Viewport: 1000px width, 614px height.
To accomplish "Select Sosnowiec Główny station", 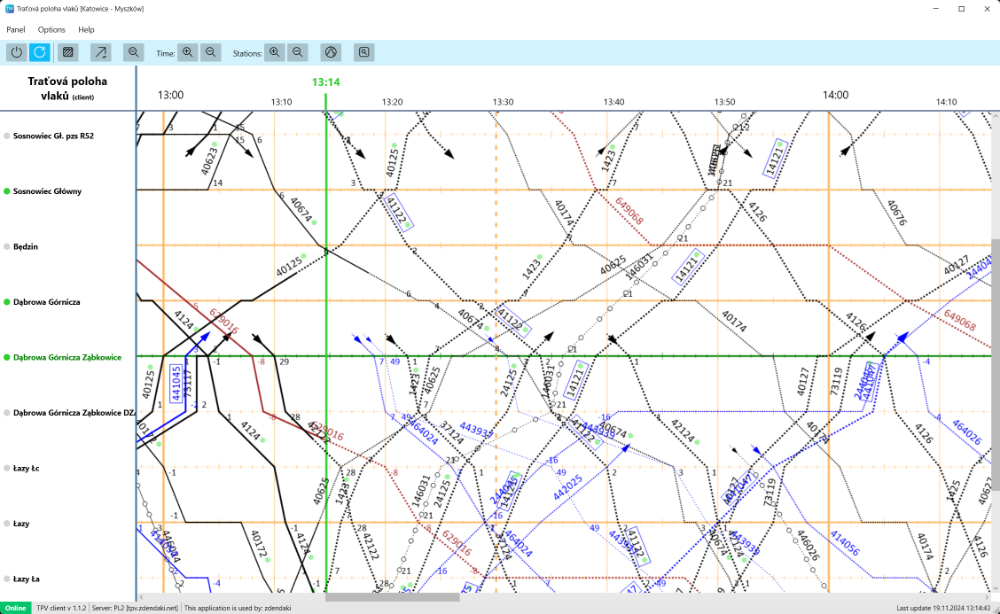I will [x=47, y=190].
